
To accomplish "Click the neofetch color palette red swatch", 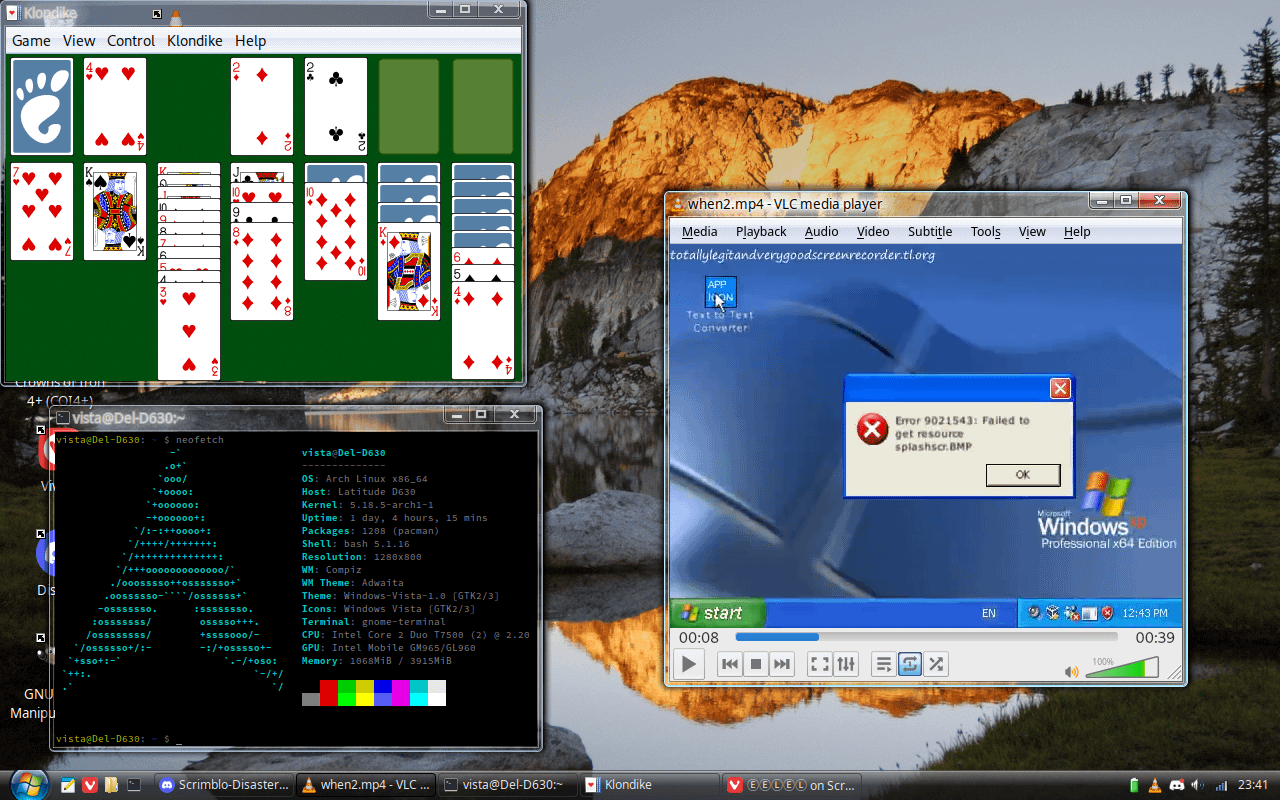I will click(x=329, y=693).
